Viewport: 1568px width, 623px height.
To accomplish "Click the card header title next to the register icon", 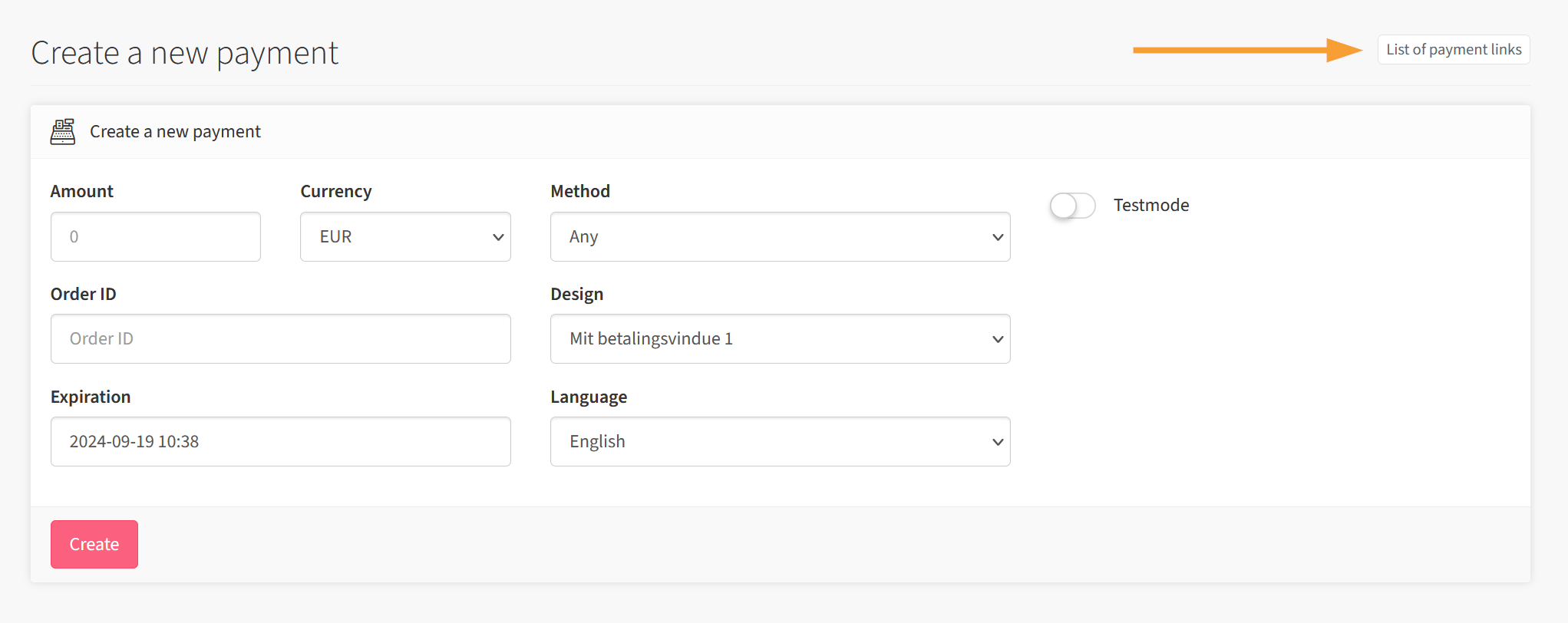I will pyautogui.click(x=175, y=132).
